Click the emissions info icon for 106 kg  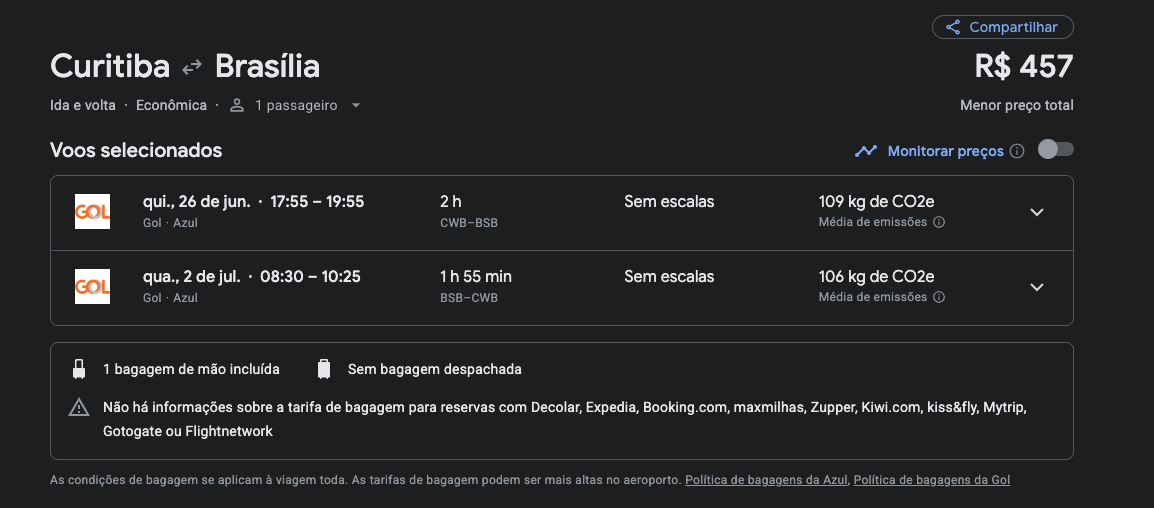click(x=939, y=297)
